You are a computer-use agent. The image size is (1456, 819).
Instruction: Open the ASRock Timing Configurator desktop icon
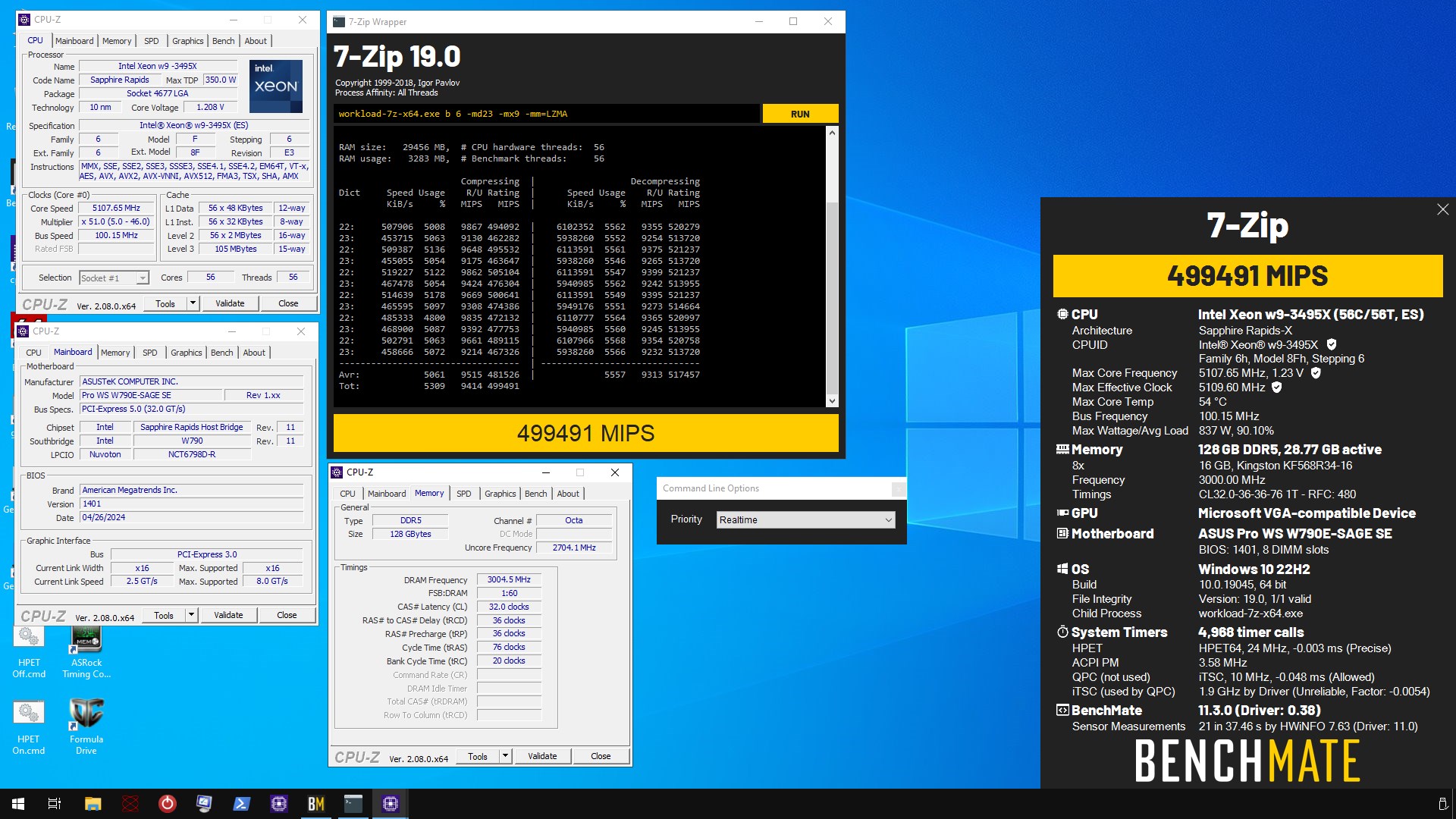click(86, 652)
